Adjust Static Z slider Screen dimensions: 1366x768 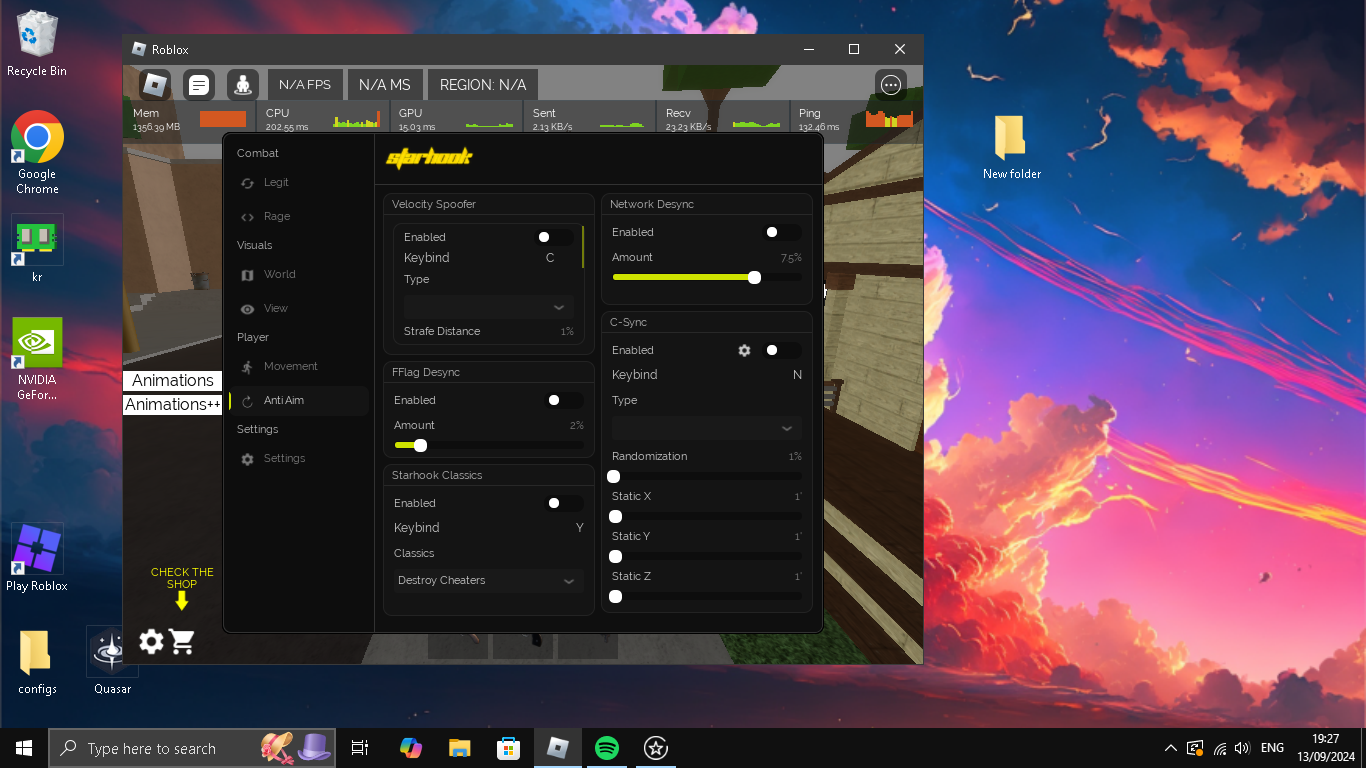(707, 596)
